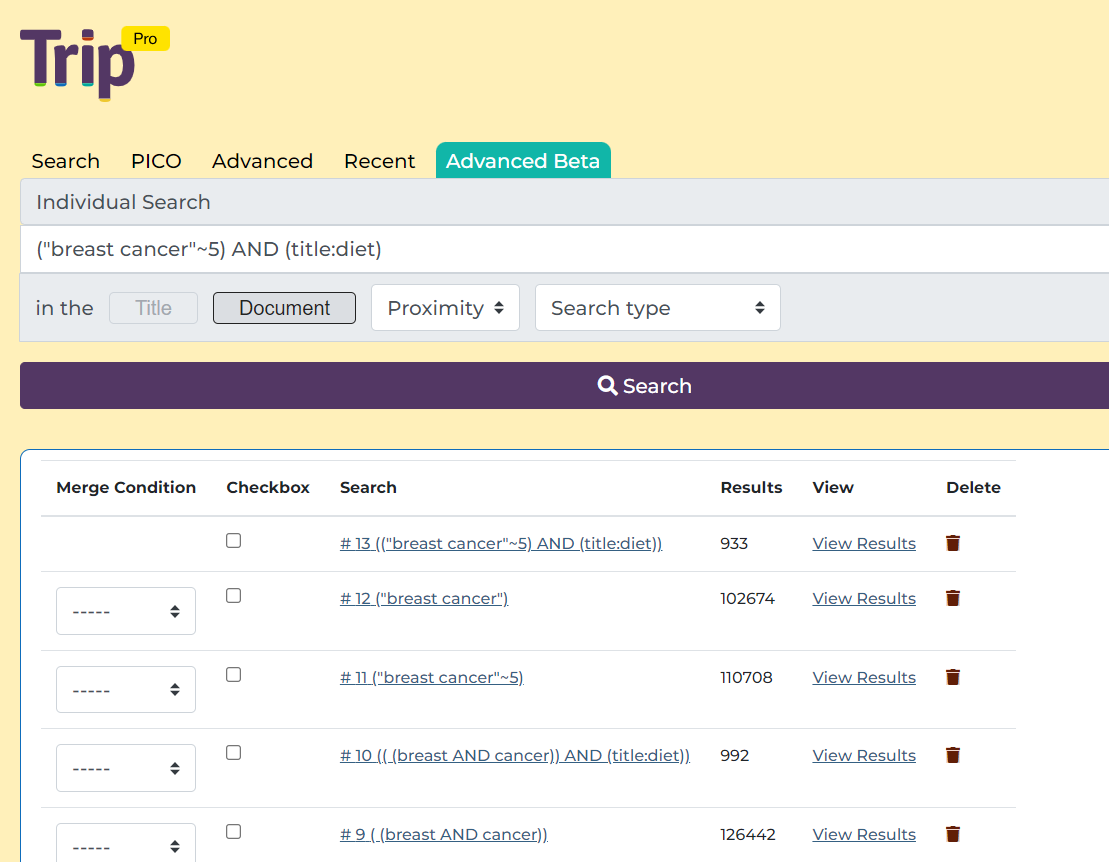Open the Recent tab
The image size is (1109, 862).
click(379, 160)
